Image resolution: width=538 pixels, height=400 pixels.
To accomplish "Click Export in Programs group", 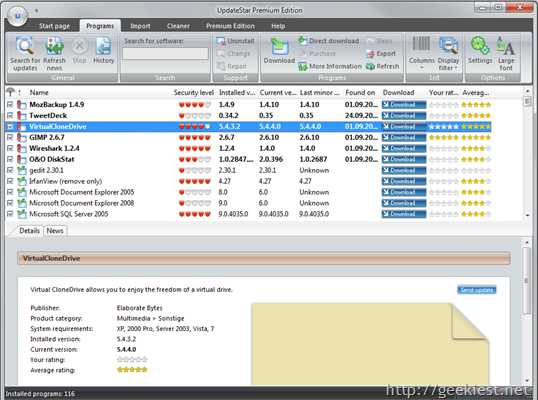I will click(381, 54).
